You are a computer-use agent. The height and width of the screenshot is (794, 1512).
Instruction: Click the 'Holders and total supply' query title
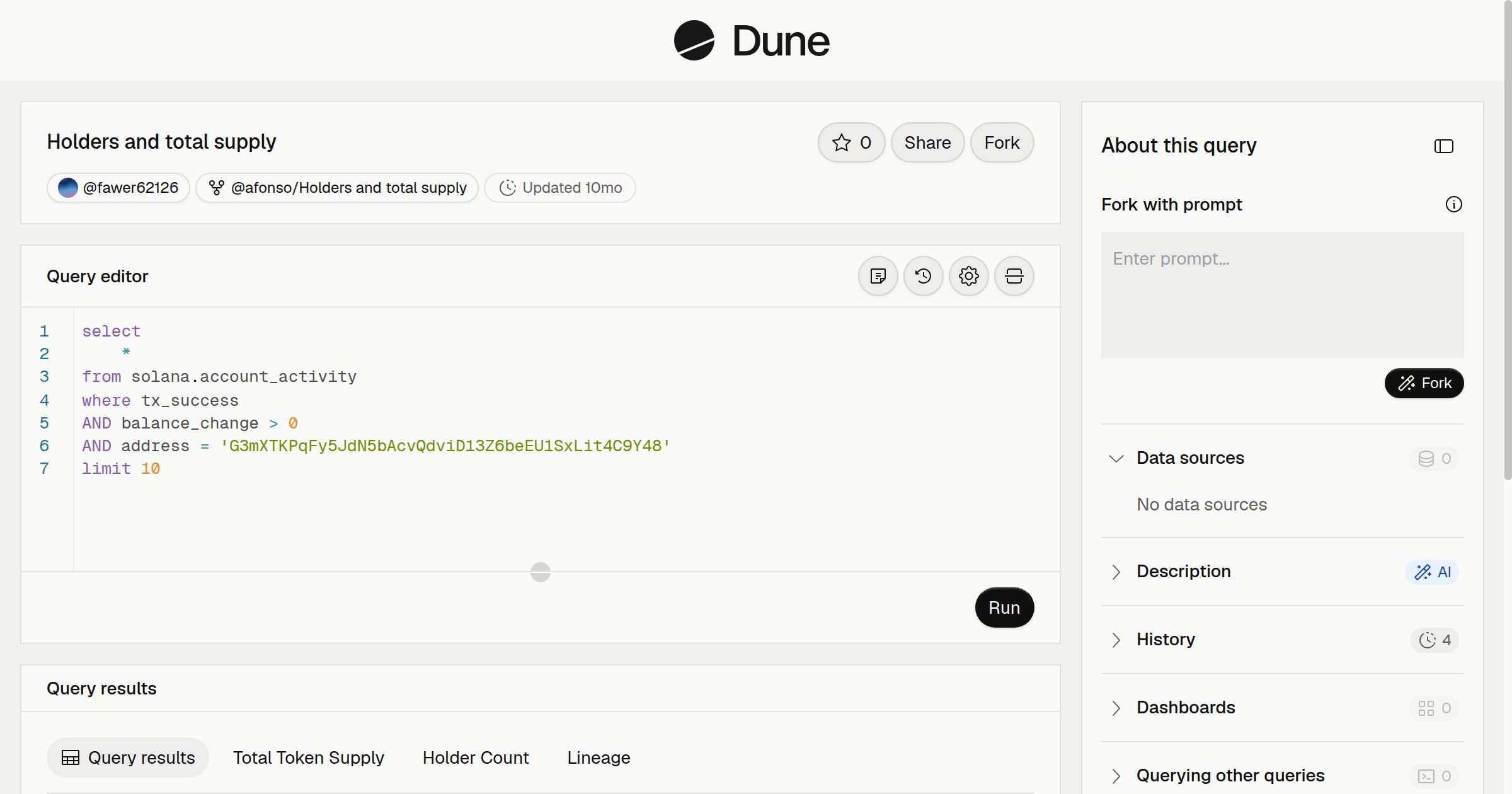(x=161, y=142)
